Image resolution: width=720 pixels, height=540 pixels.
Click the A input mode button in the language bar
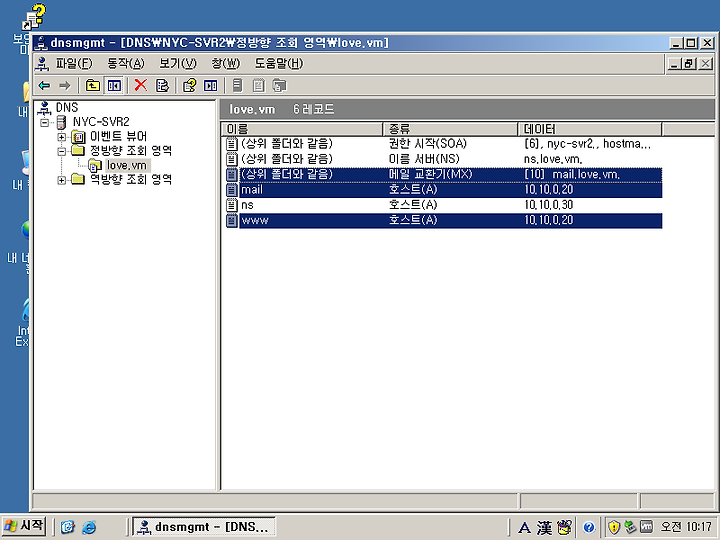click(524, 528)
